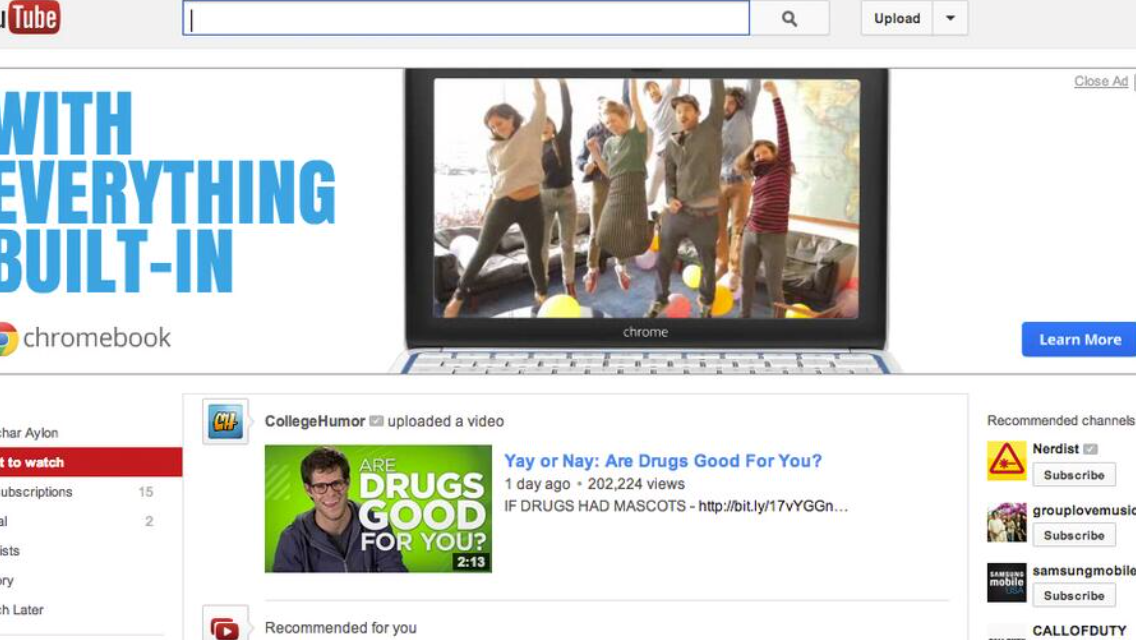The height and width of the screenshot is (640, 1136).
Task: Select What to watch sidebar item
Action: (91, 462)
